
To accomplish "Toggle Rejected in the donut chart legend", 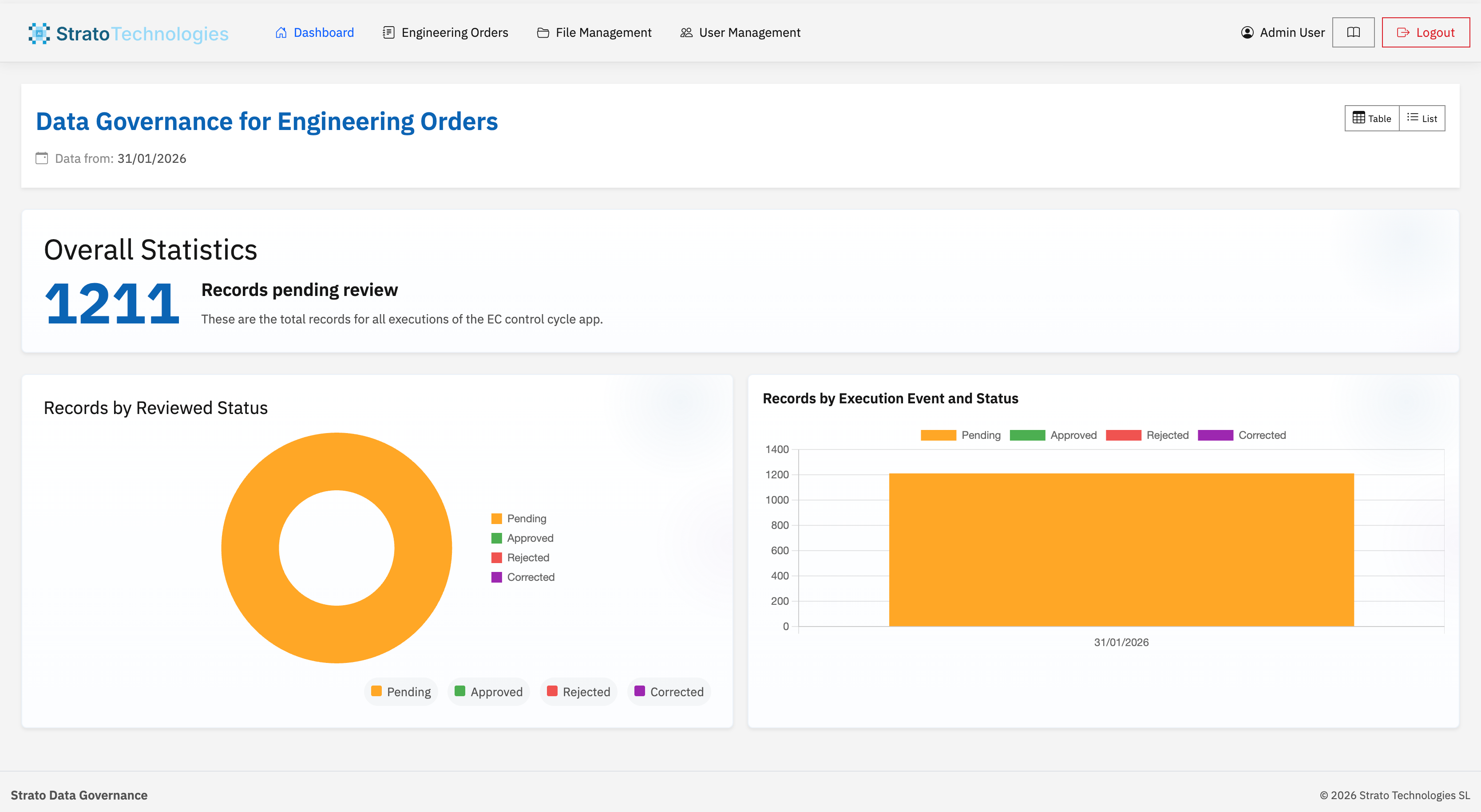I will (578, 691).
